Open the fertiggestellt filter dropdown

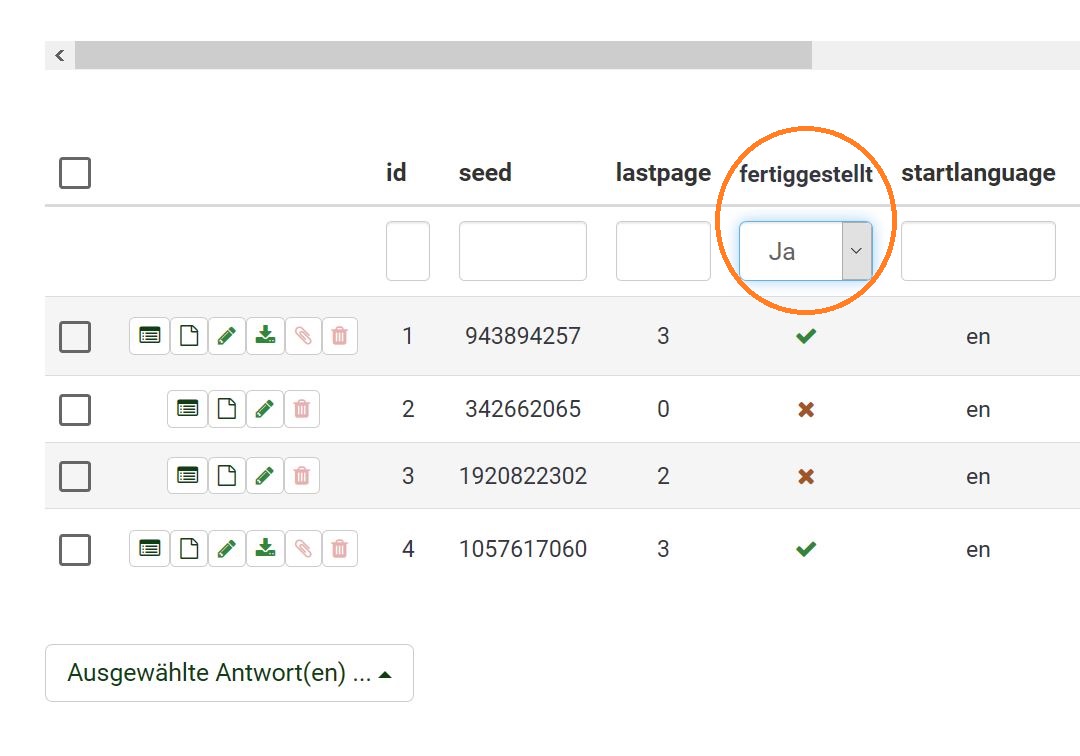(x=805, y=251)
